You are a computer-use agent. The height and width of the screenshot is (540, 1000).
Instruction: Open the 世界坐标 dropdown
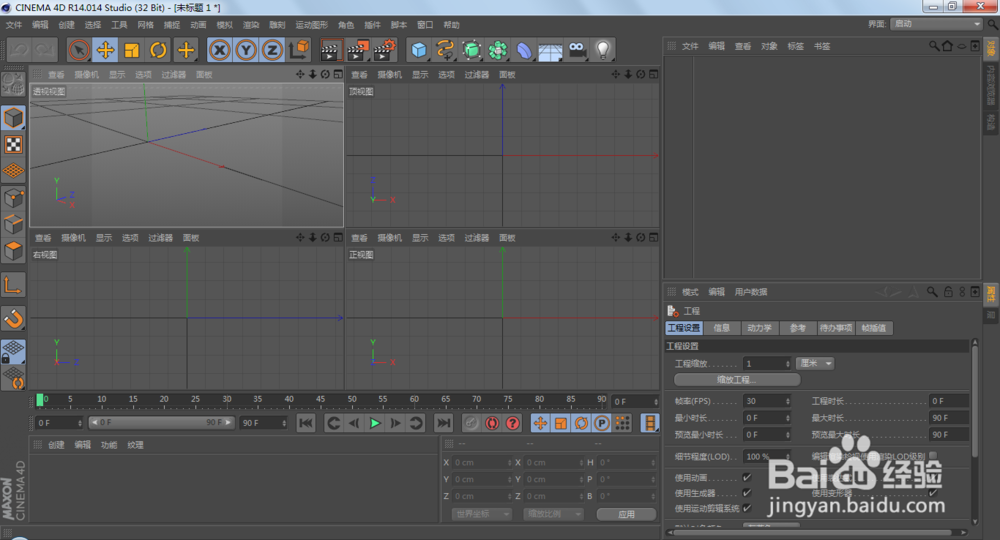[x=482, y=514]
